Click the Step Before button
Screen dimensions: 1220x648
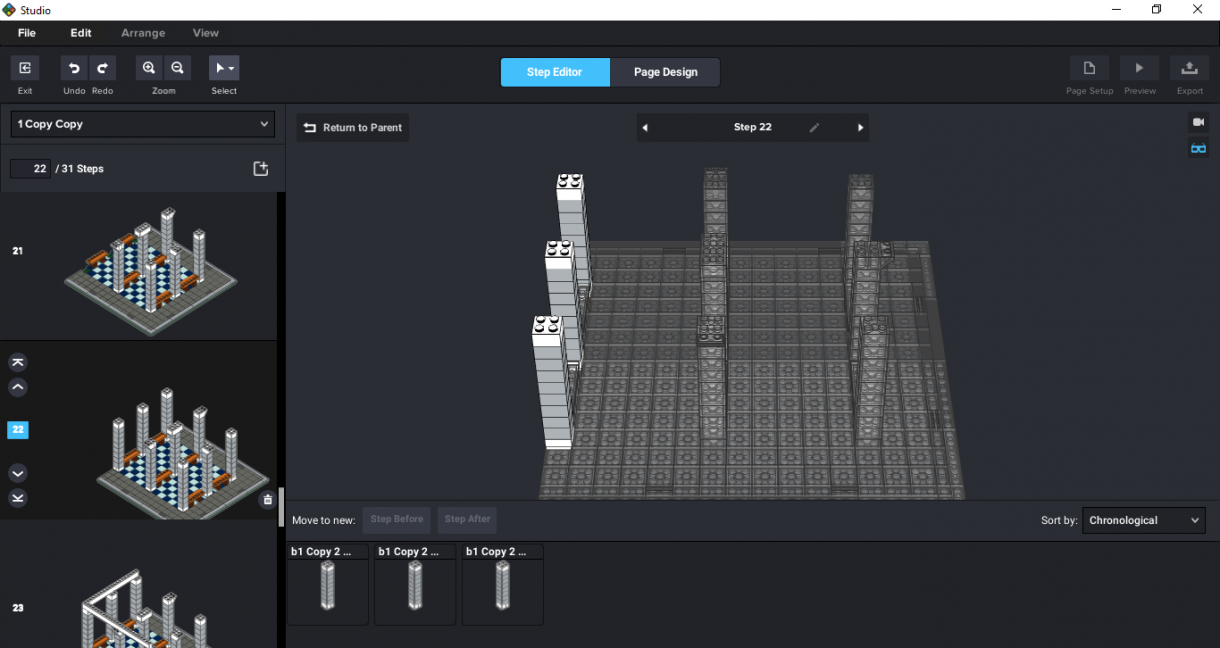click(x=397, y=519)
